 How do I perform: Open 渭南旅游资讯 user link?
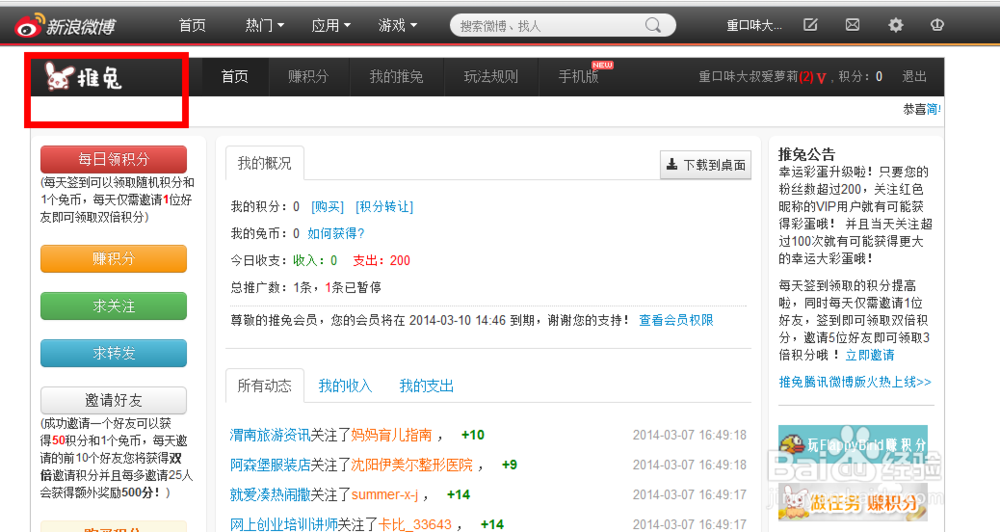pyautogui.click(x=270, y=435)
